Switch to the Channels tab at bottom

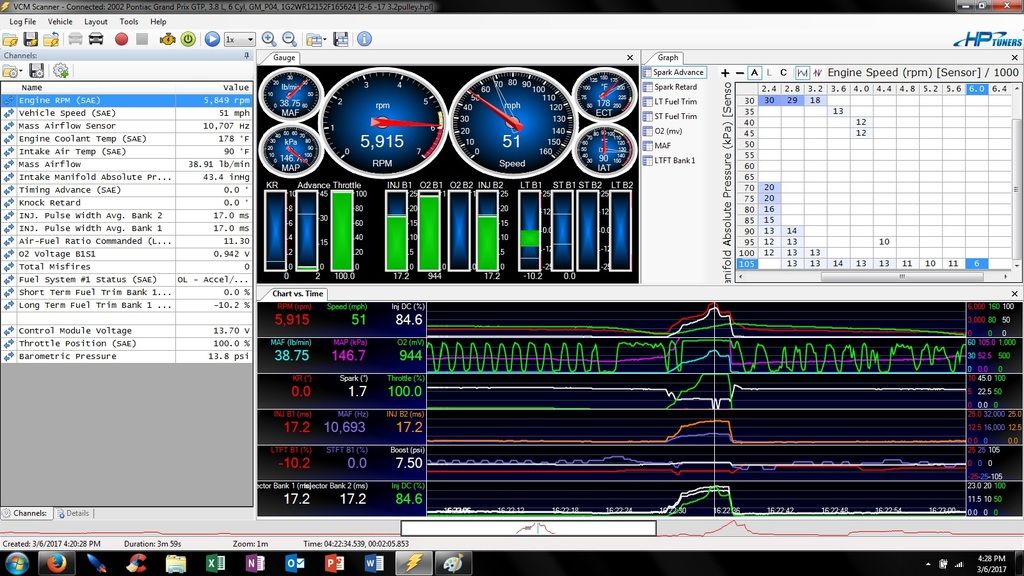(26, 513)
